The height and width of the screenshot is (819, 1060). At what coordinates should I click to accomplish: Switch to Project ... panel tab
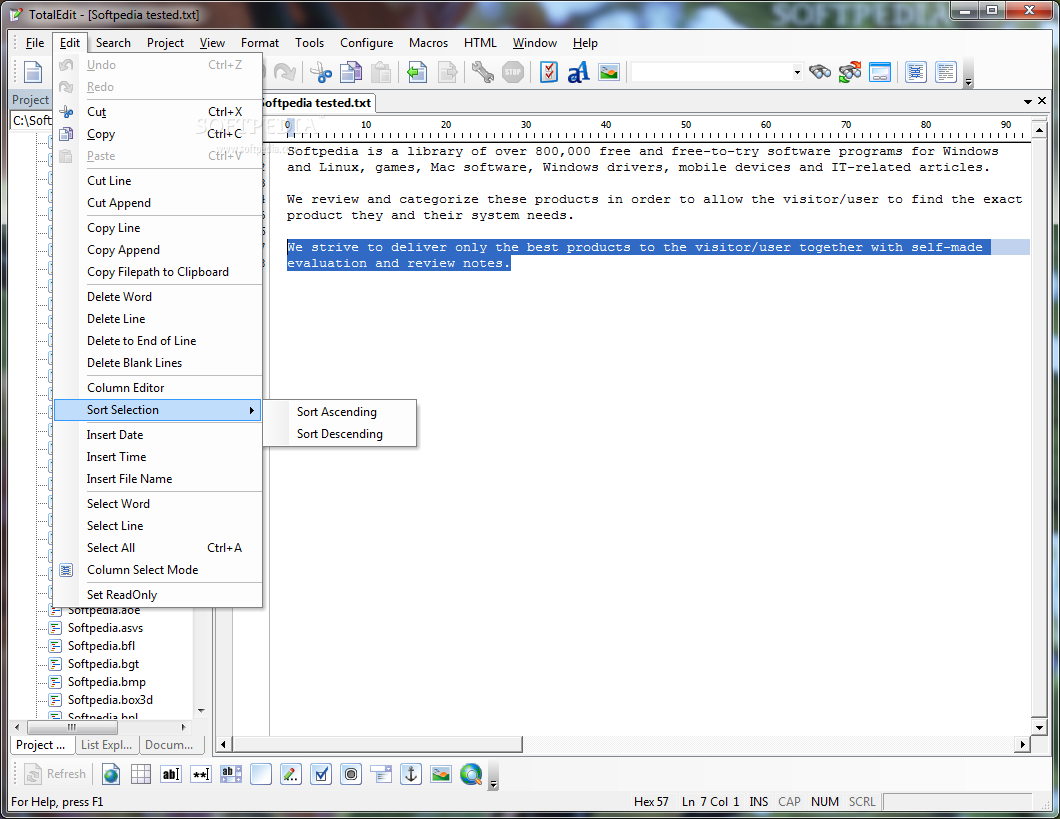click(41, 745)
